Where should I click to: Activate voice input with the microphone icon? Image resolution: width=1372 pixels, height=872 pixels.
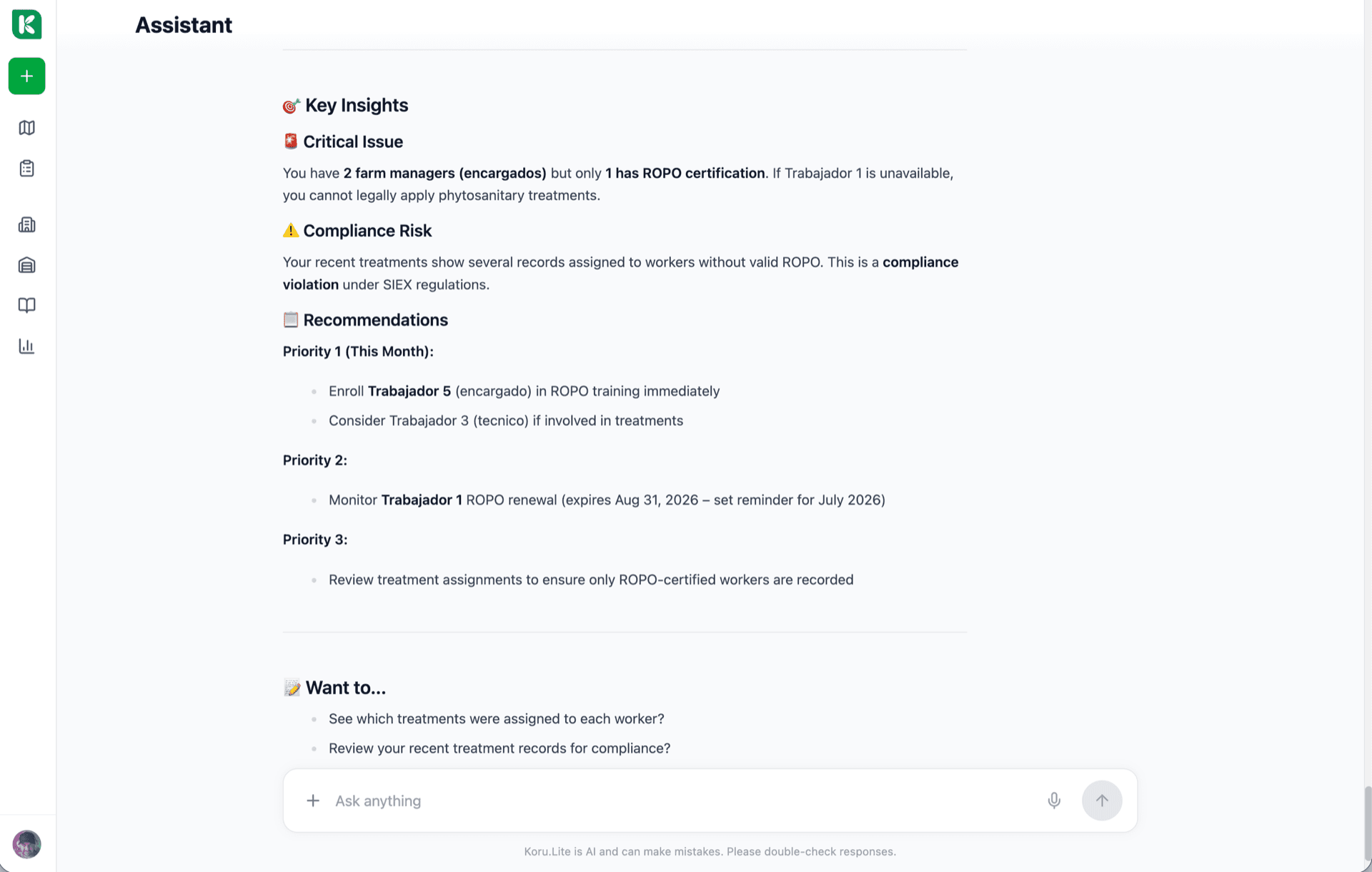1054,801
